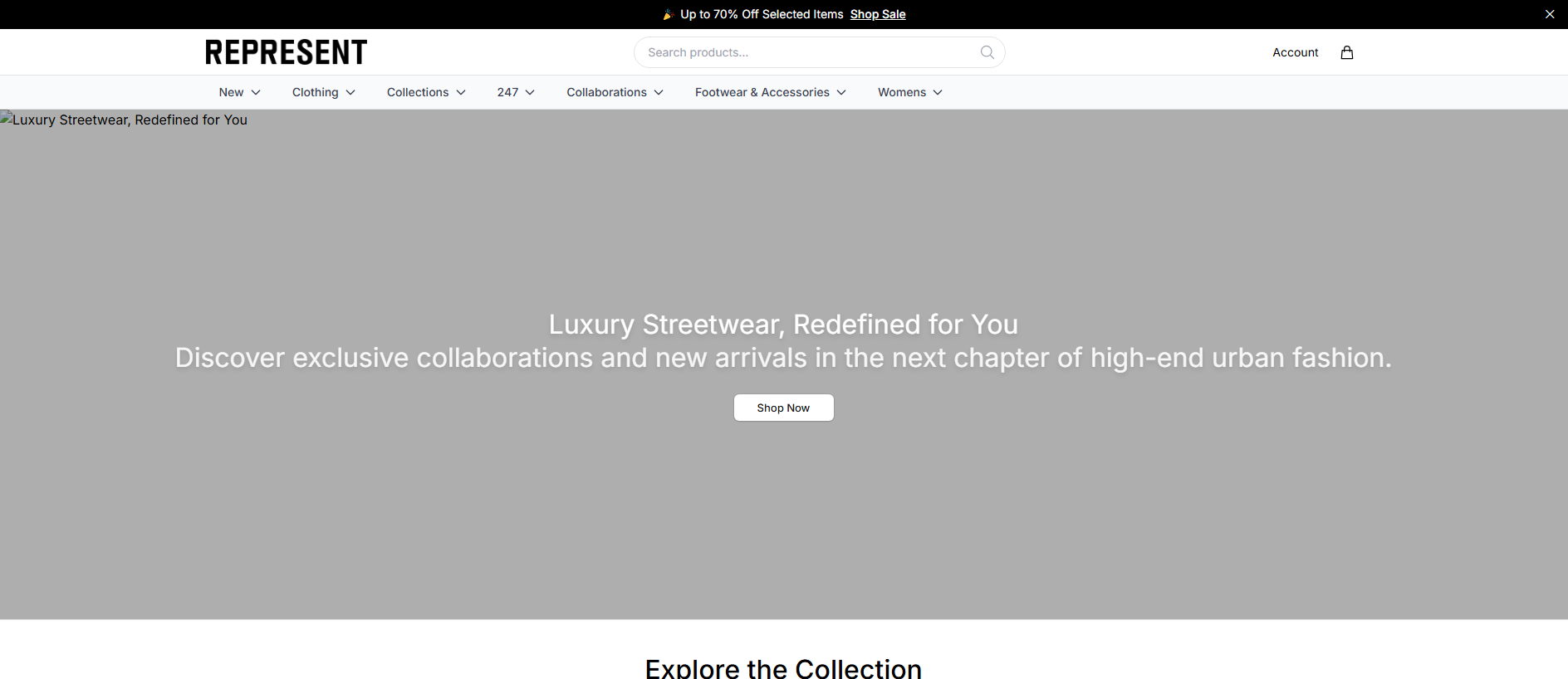Click the Shop Now button
This screenshot has width=1568, height=679.
[783, 408]
